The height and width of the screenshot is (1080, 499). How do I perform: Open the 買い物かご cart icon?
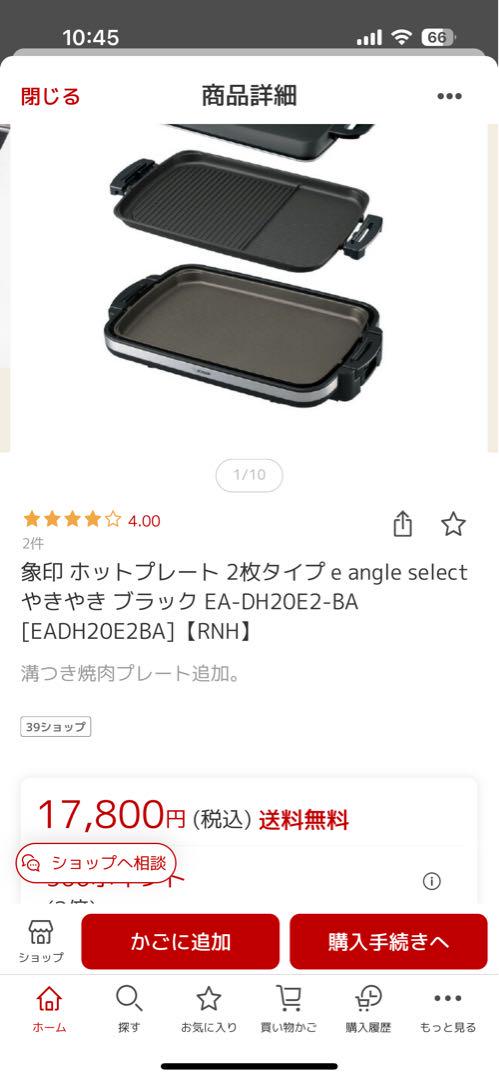coord(289,1009)
